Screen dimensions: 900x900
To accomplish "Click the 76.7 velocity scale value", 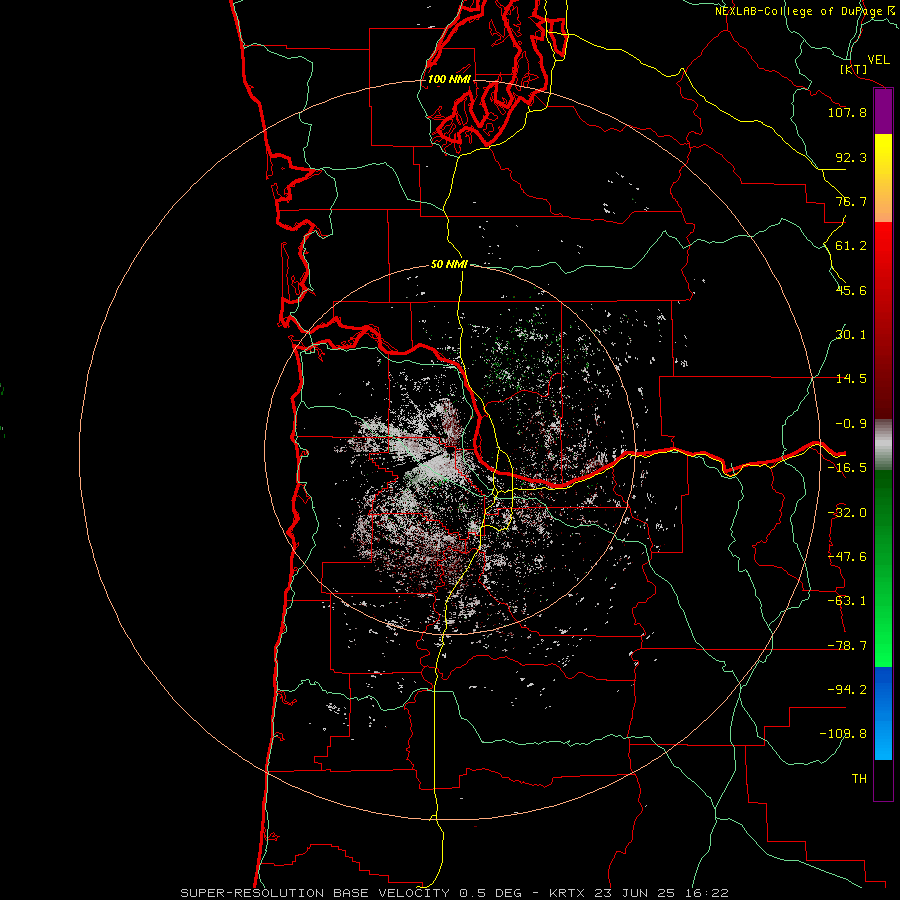I will (851, 201).
